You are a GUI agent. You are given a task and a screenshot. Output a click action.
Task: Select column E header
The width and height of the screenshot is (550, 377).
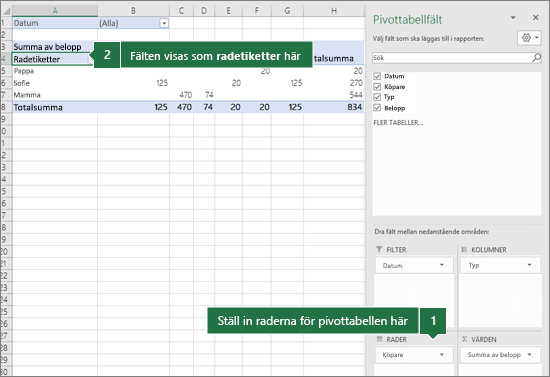[x=228, y=11]
